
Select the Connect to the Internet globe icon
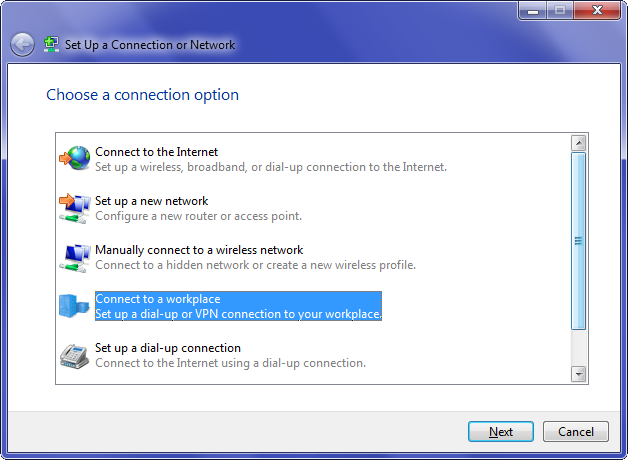tap(74, 159)
